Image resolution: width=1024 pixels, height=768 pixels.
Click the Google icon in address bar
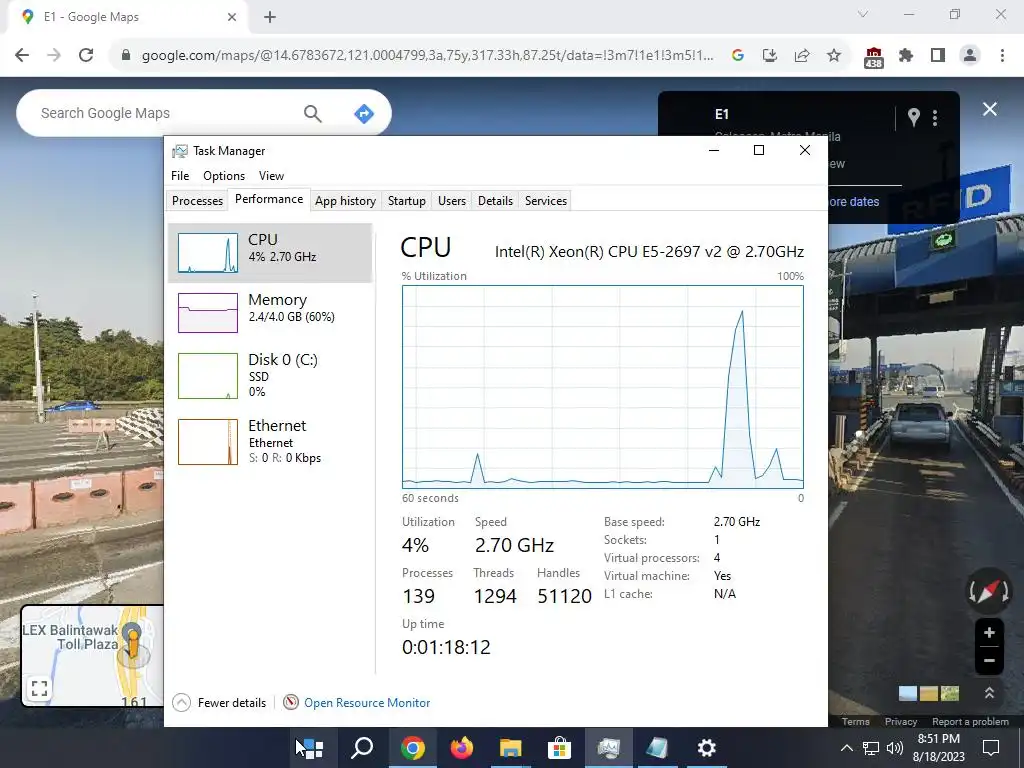738,56
